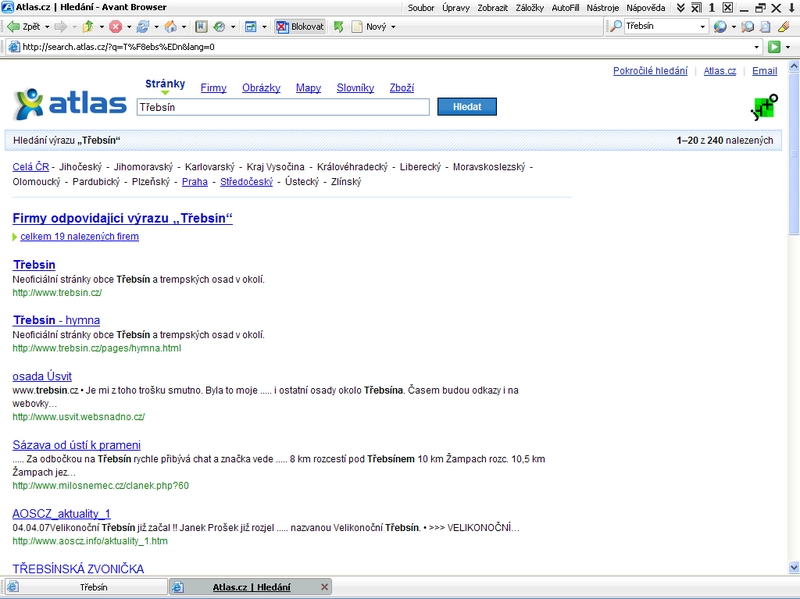800x599 pixels.
Task: Open the osada Úsvit result
Action: pyautogui.click(x=42, y=376)
